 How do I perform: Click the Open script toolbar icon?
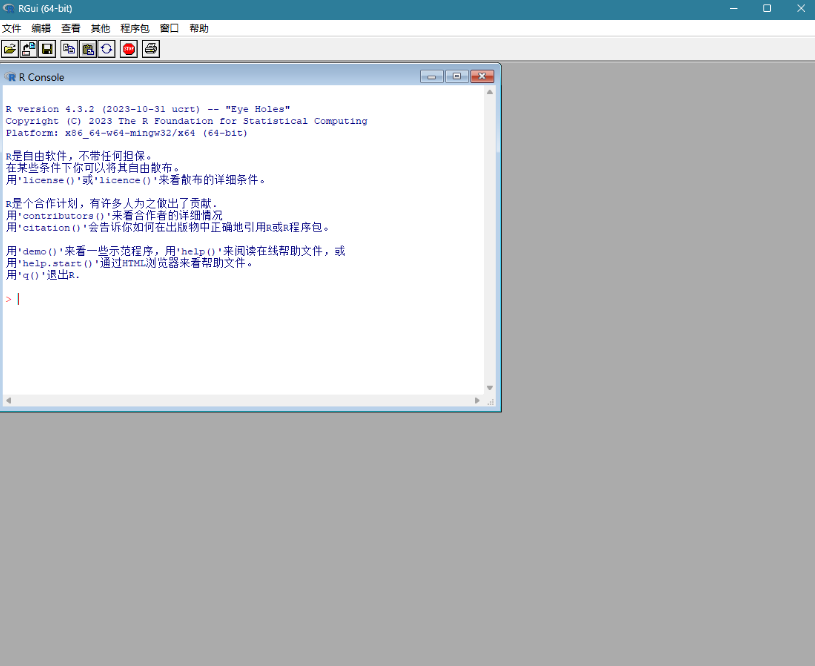10,49
